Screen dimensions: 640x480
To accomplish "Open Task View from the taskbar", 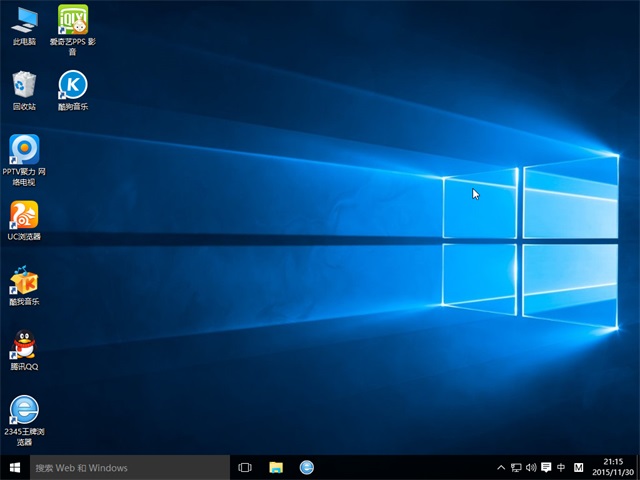I will click(x=245, y=467).
